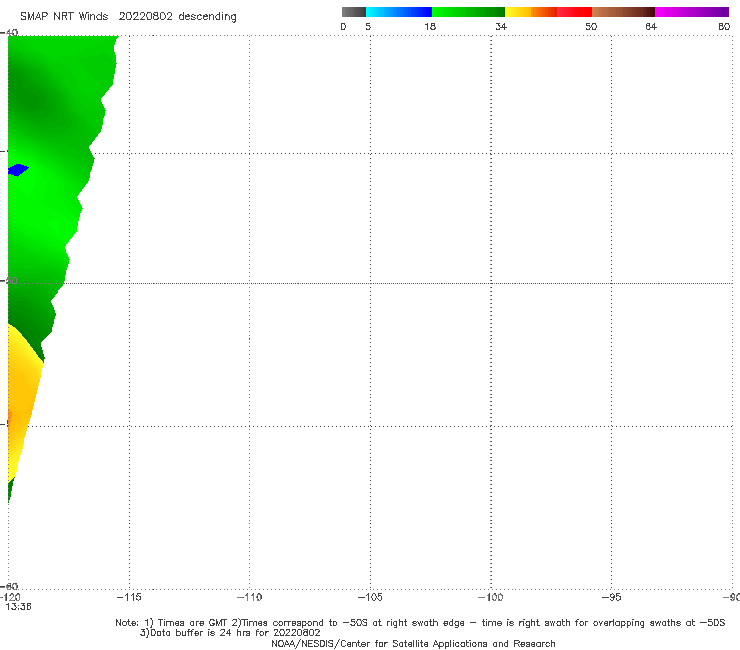Viewport: 740px width, 650px height.
Task: Click the longitude label '-110'
Action: pyautogui.click(x=249, y=597)
